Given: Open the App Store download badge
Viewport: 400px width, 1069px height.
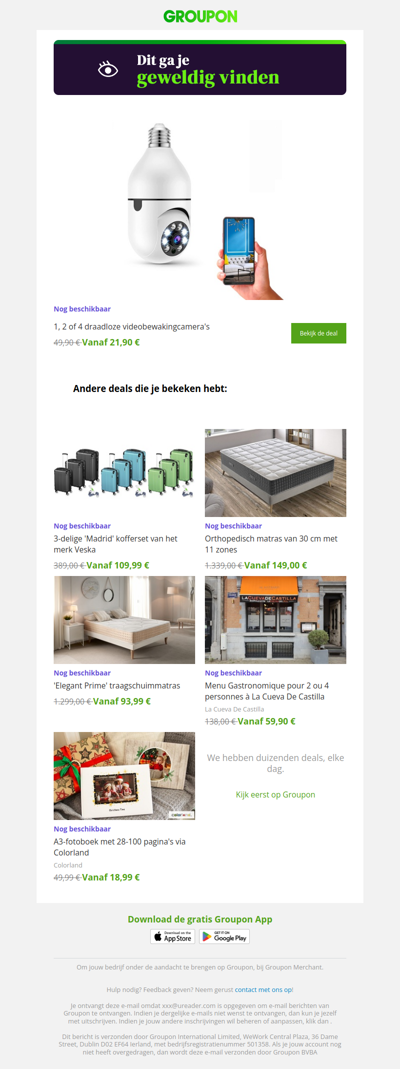Looking at the screenshot, I should click(172, 936).
